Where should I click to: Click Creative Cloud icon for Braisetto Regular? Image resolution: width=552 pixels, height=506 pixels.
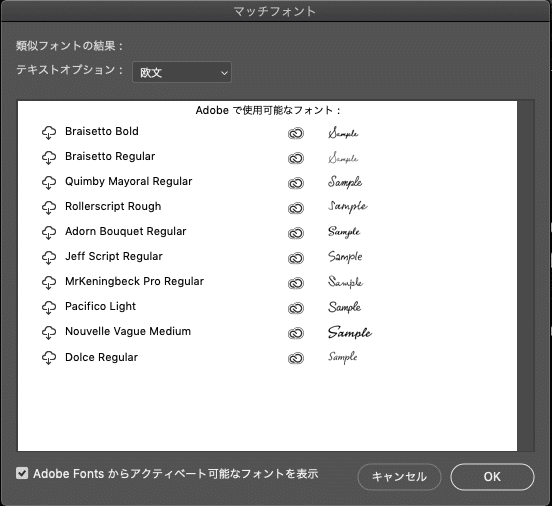[x=296, y=158]
